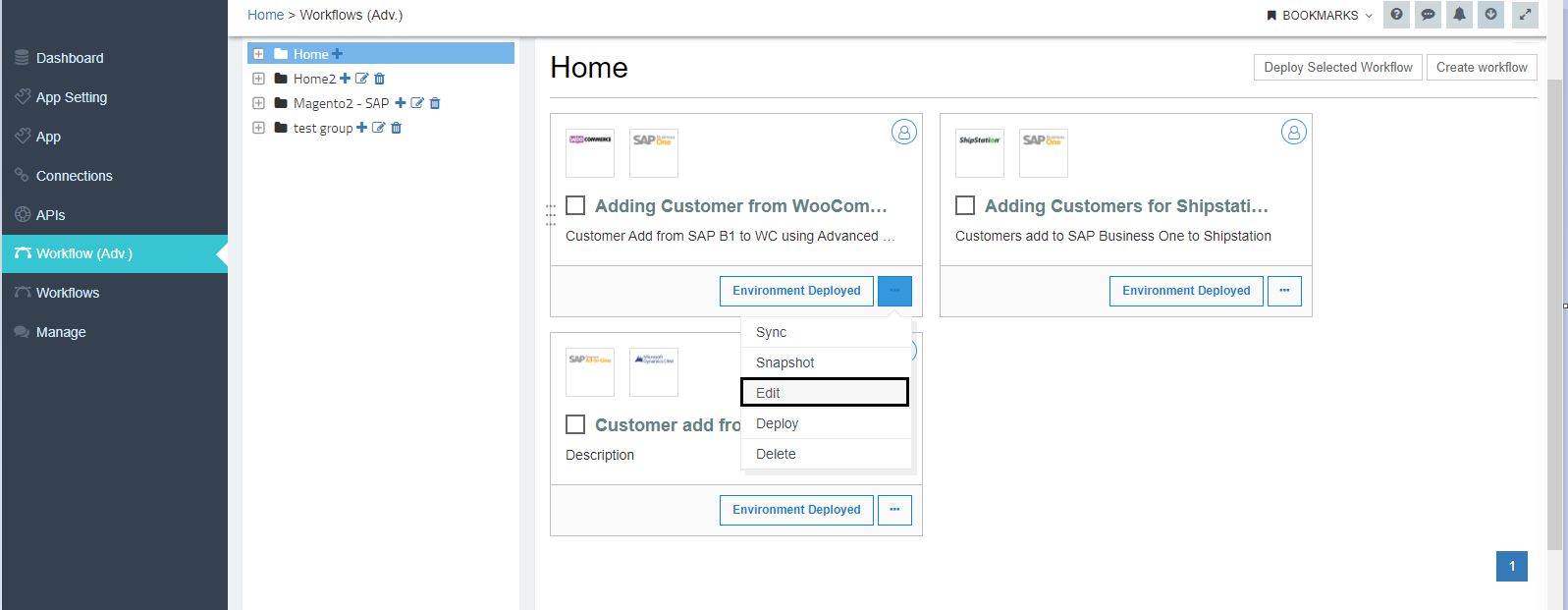The image size is (1568, 610).
Task: Open Connections in the sidebar
Action: [74, 176]
